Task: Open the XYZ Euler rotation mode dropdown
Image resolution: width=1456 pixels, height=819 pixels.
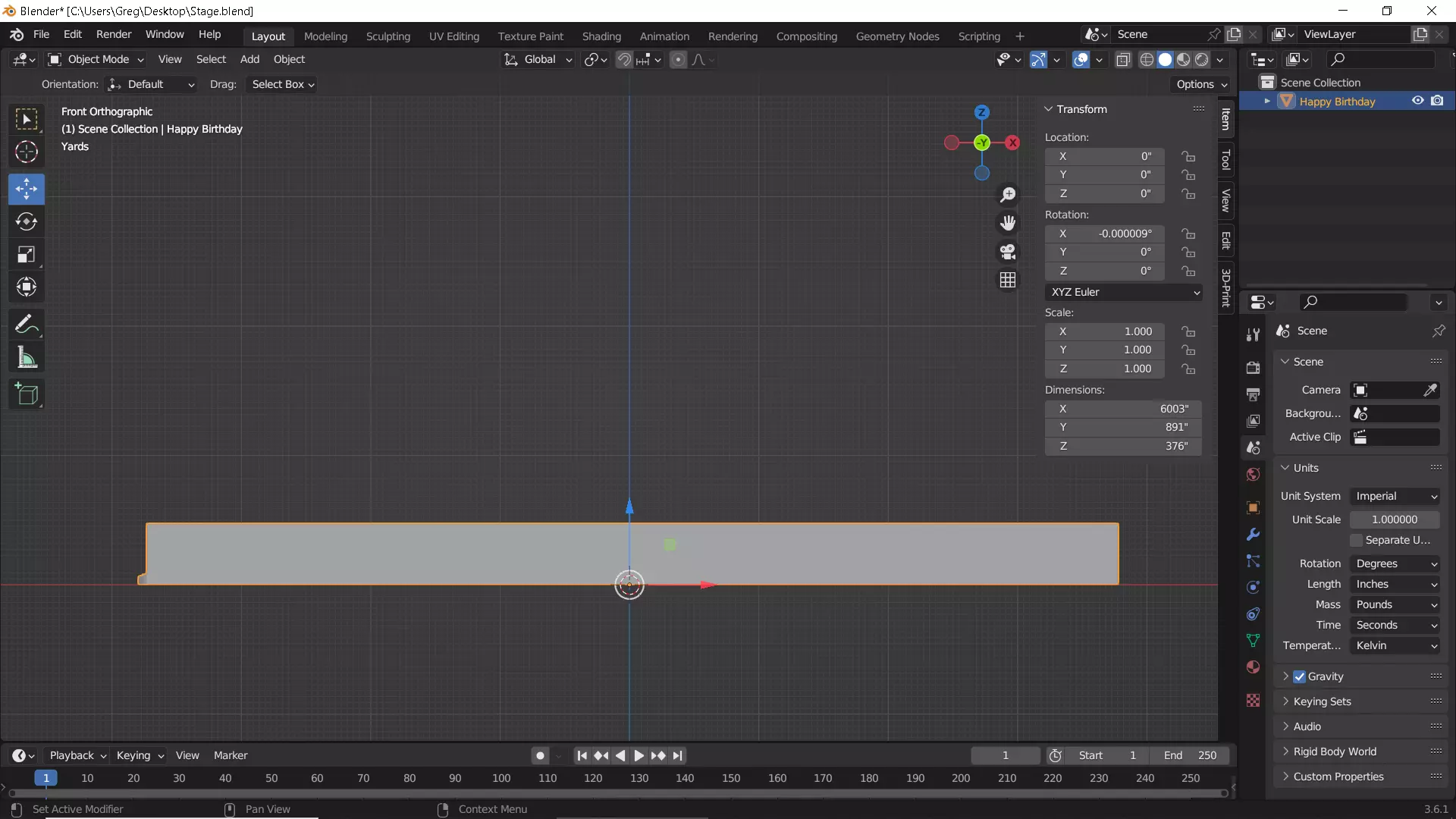Action: (1124, 292)
